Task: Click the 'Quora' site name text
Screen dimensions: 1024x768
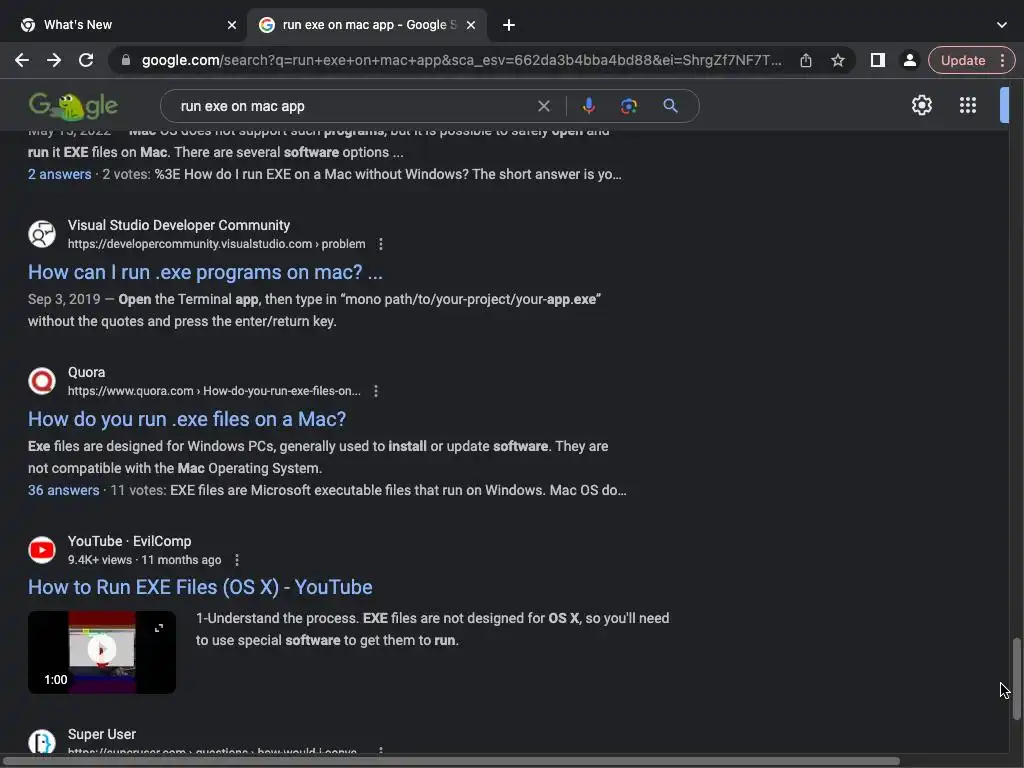Action: click(86, 372)
